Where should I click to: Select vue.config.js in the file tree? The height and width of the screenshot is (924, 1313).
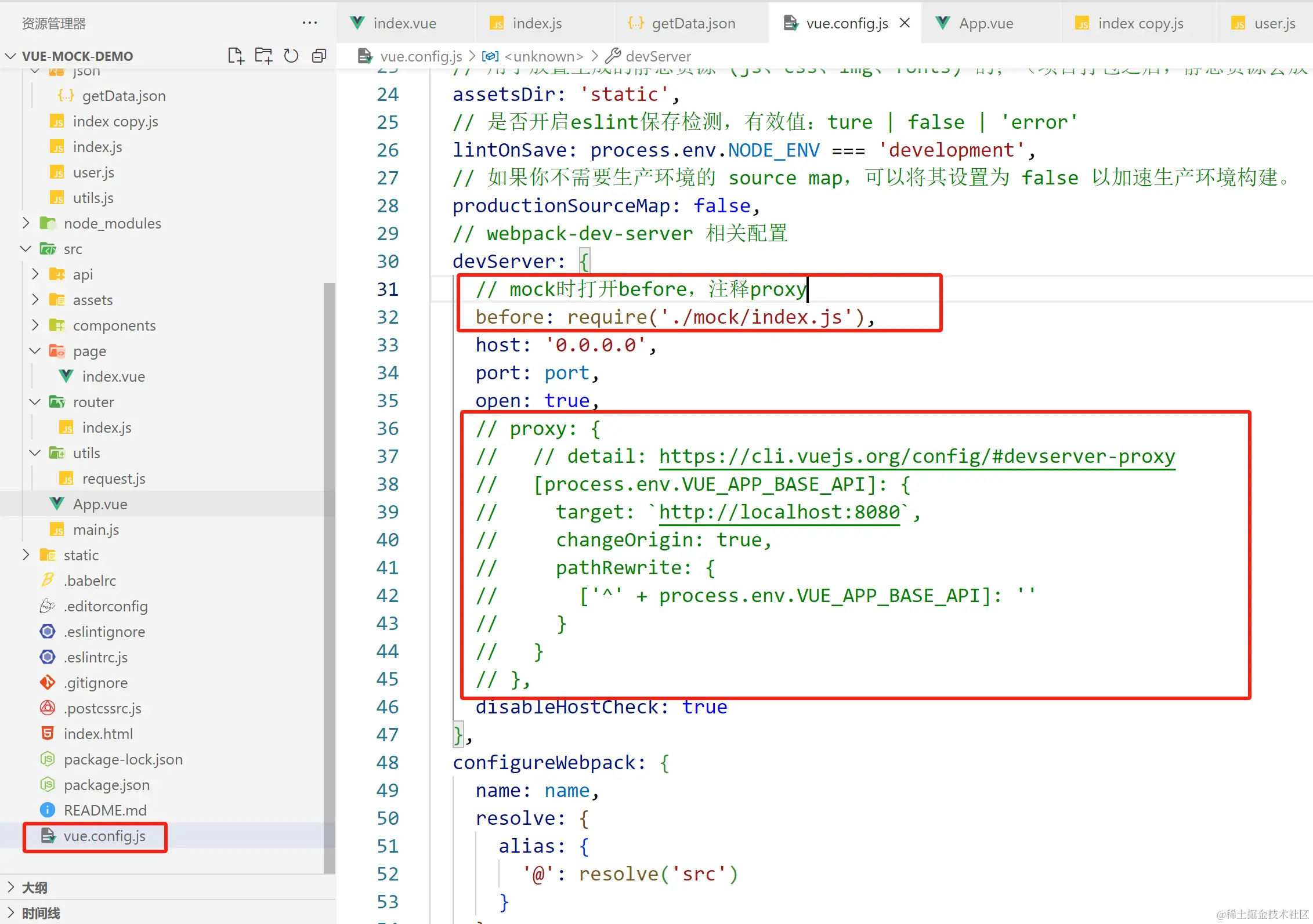[x=104, y=836]
